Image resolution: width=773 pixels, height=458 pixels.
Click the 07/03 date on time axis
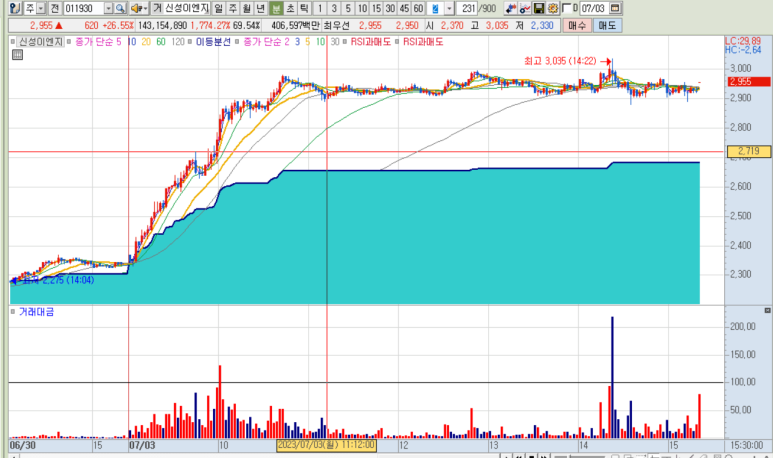[x=142, y=446]
